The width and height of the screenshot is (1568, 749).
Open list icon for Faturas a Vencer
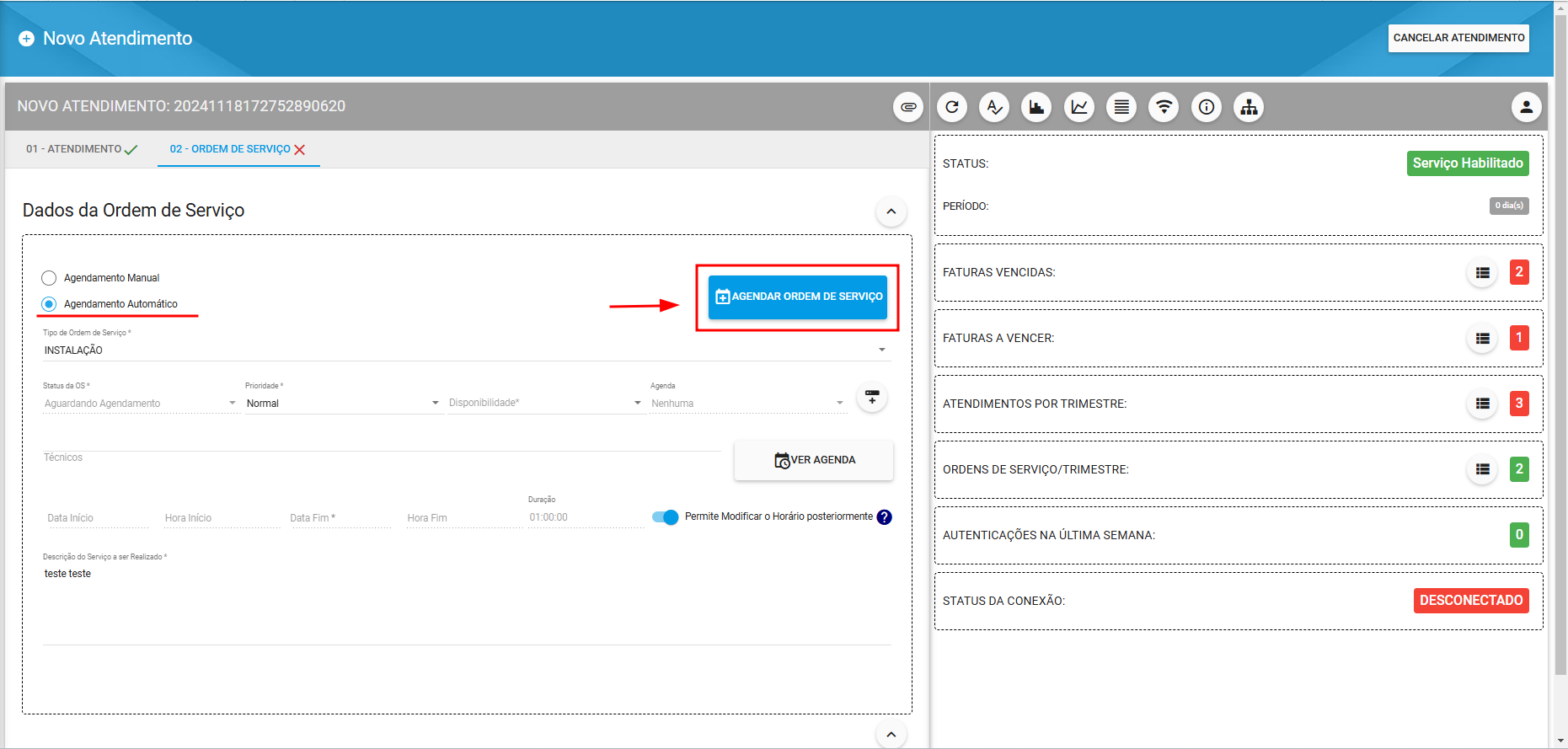point(1483,339)
